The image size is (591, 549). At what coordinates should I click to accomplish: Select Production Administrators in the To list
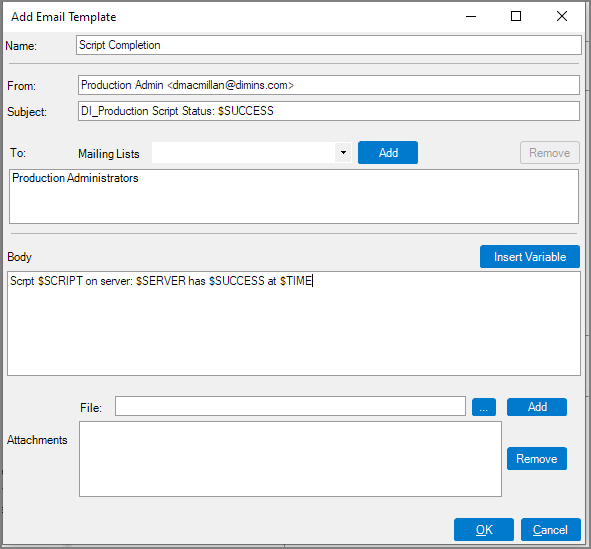point(75,178)
